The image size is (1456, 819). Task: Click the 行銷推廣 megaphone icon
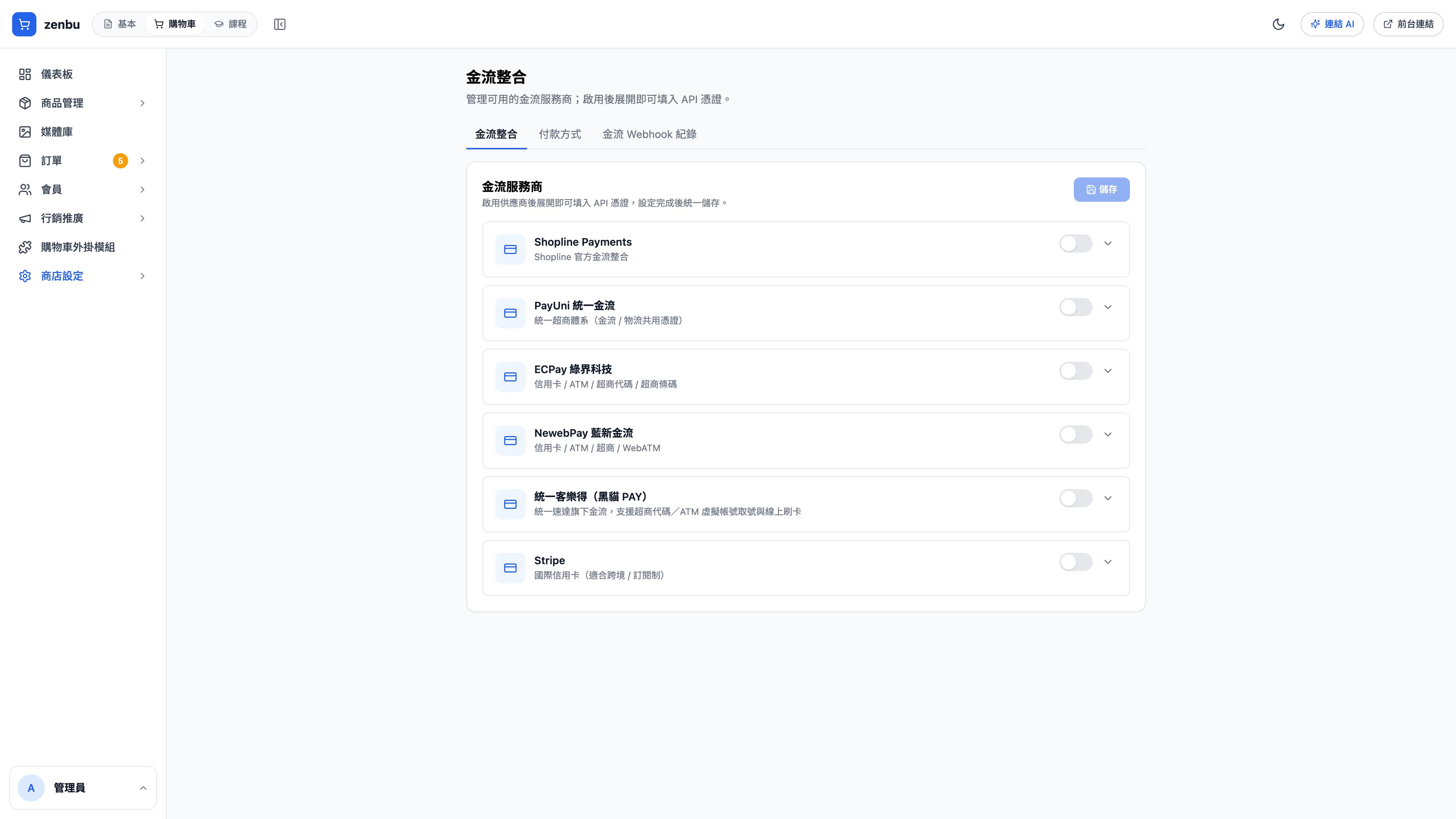25,218
